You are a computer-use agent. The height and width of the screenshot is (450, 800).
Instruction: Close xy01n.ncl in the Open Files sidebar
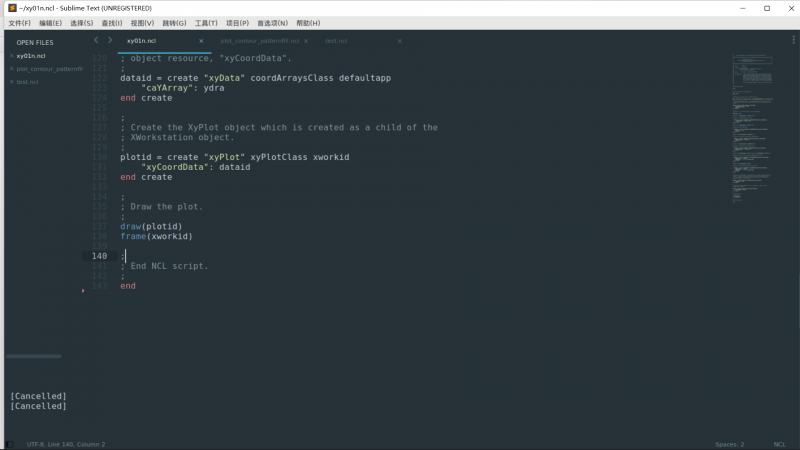(11, 56)
